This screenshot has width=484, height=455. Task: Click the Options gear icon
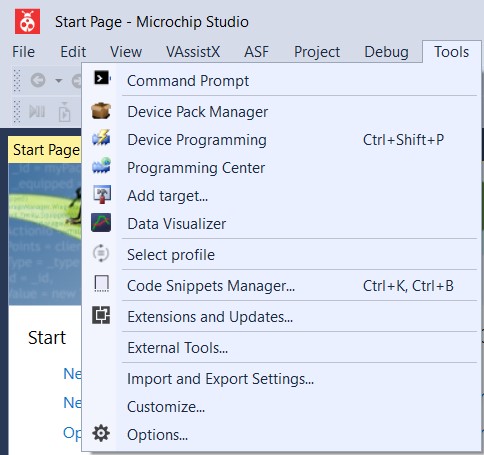pos(101,433)
